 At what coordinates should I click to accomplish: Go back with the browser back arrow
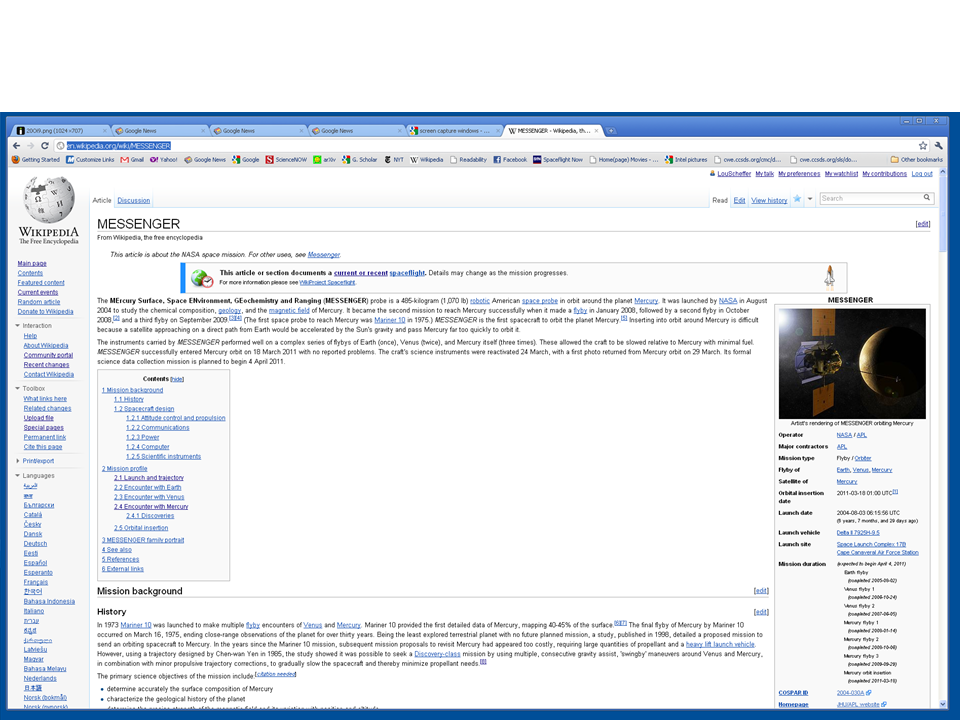(16, 146)
